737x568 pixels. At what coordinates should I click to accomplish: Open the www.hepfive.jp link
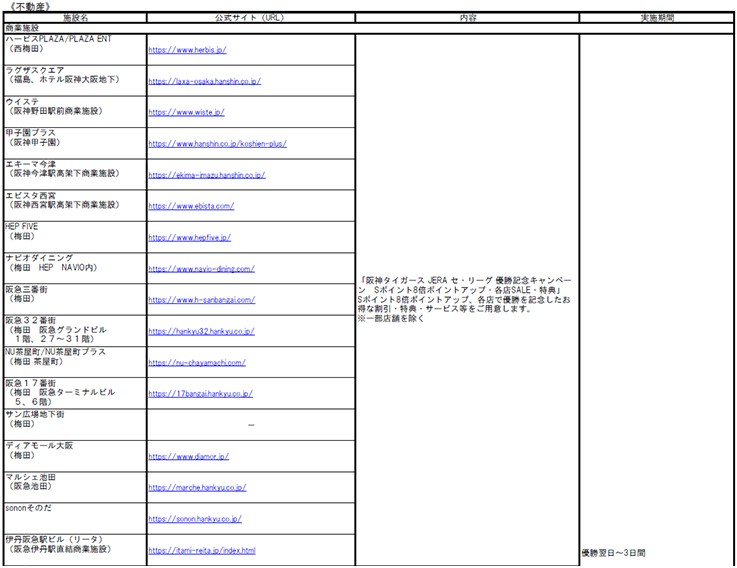pyautogui.click(x=190, y=238)
